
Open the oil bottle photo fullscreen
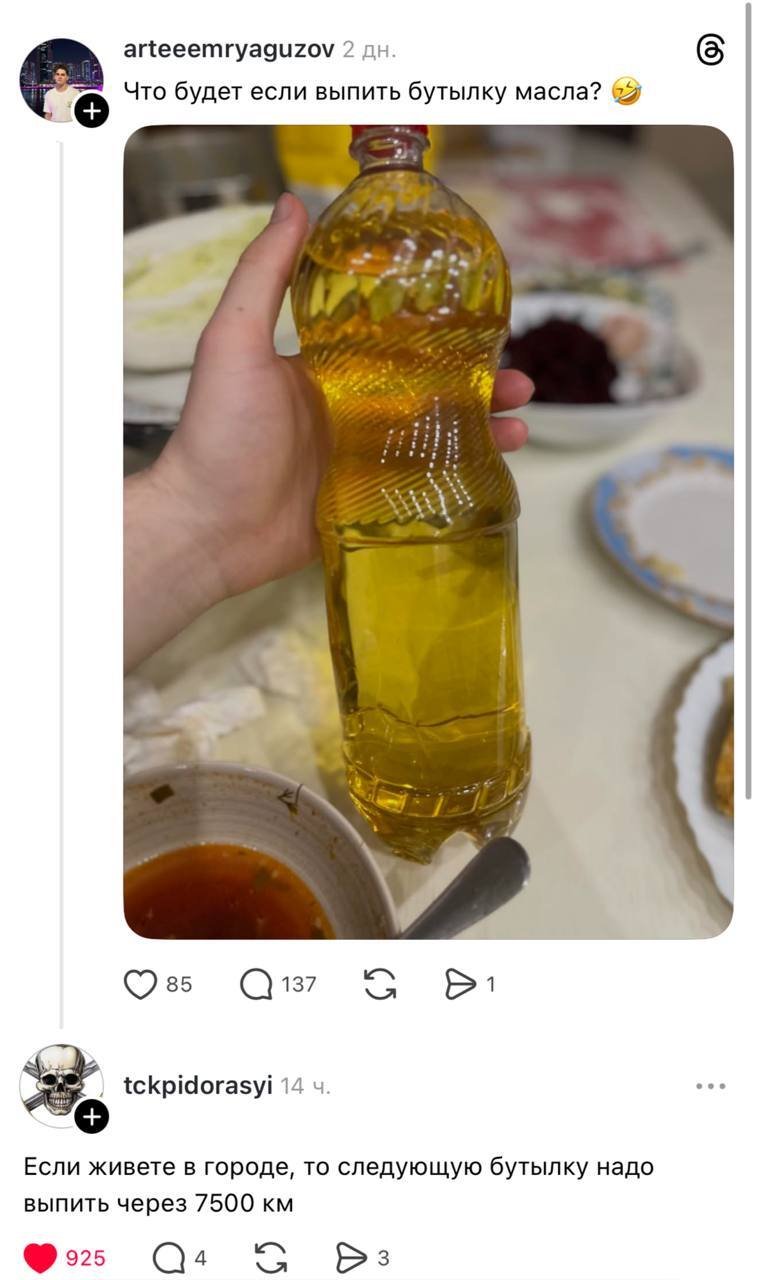[428, 531]
